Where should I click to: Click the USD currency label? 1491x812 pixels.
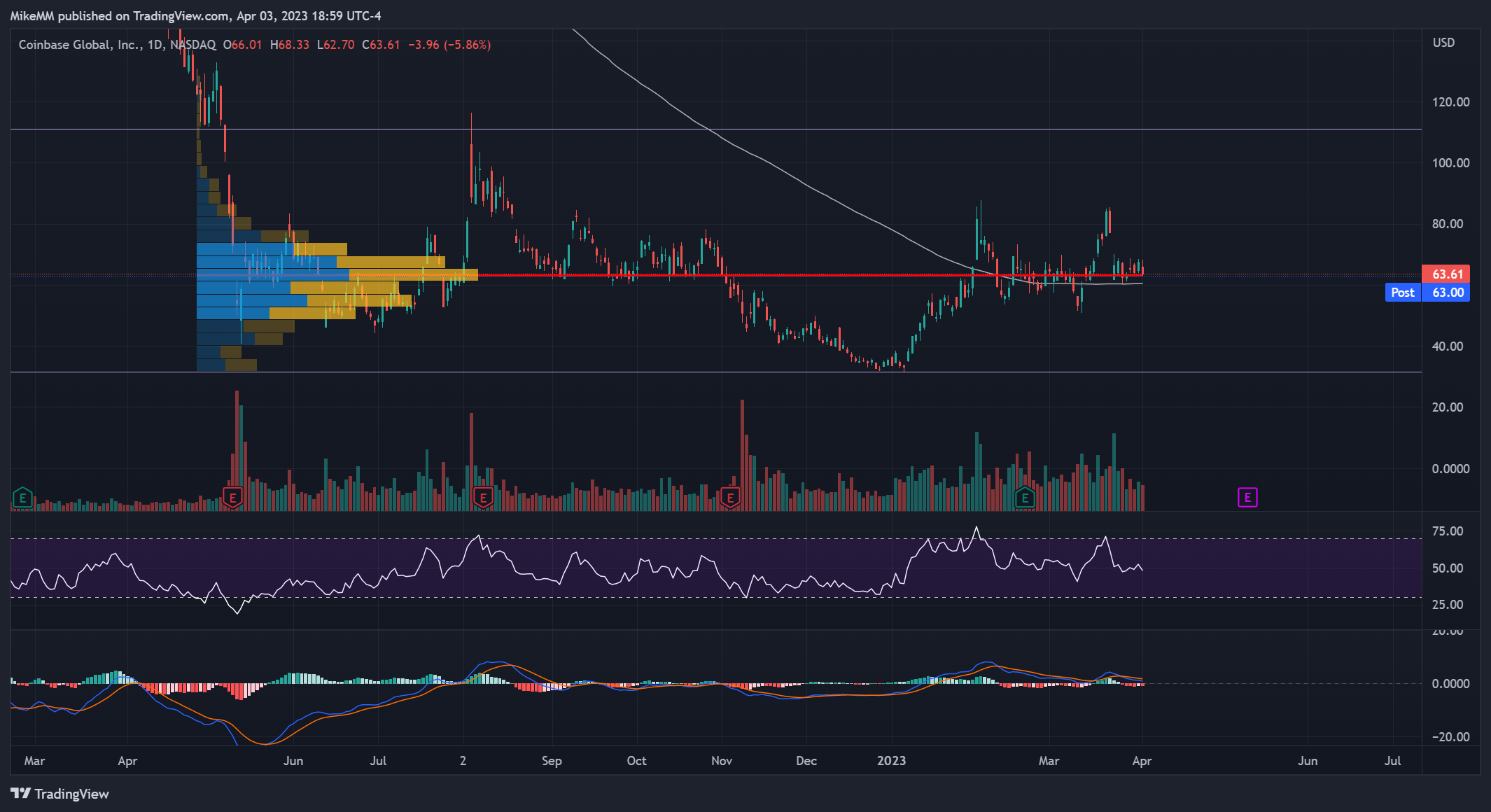(1443, 43)
